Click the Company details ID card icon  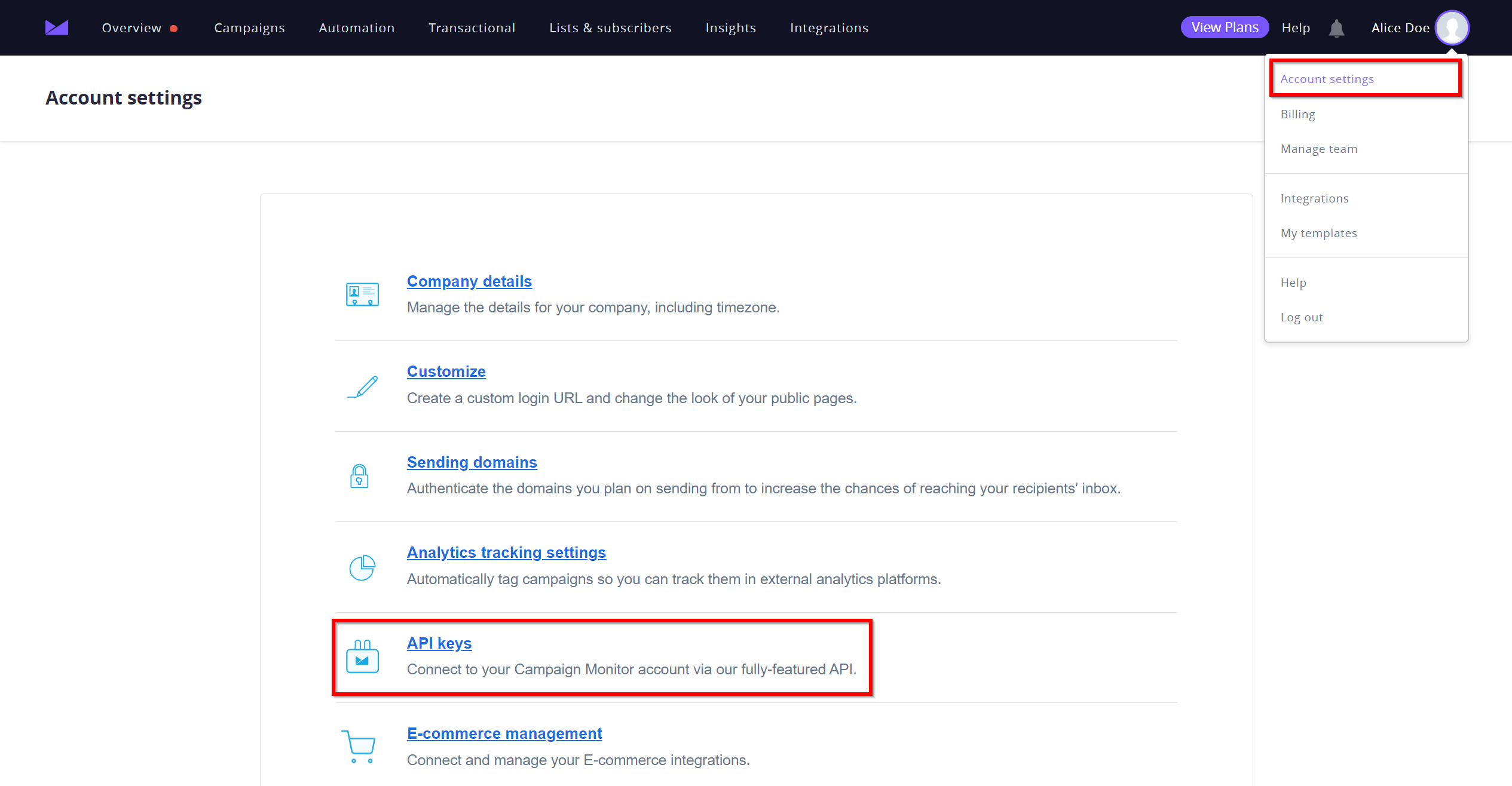[362, 294]
